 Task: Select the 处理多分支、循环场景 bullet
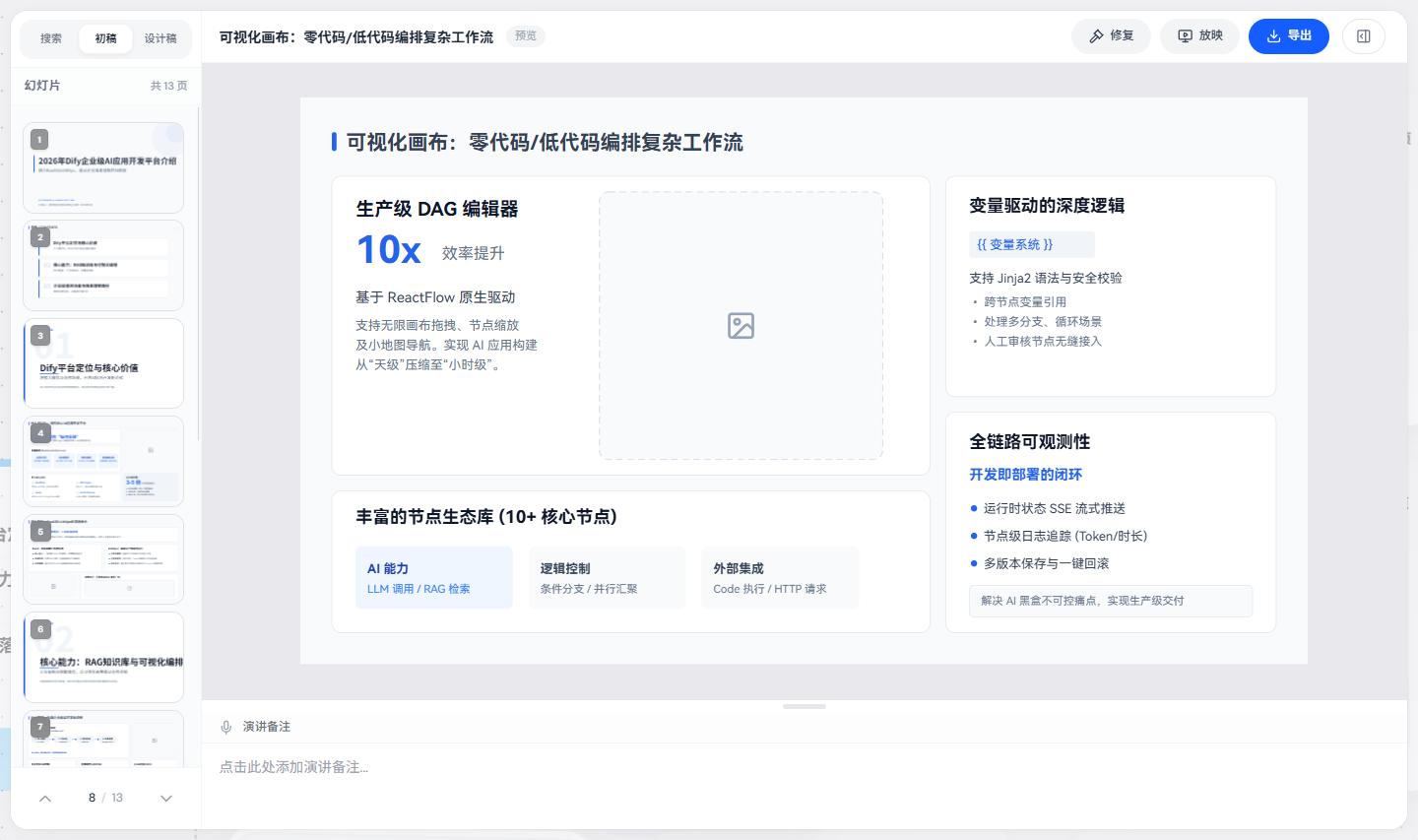[1043, 322]
